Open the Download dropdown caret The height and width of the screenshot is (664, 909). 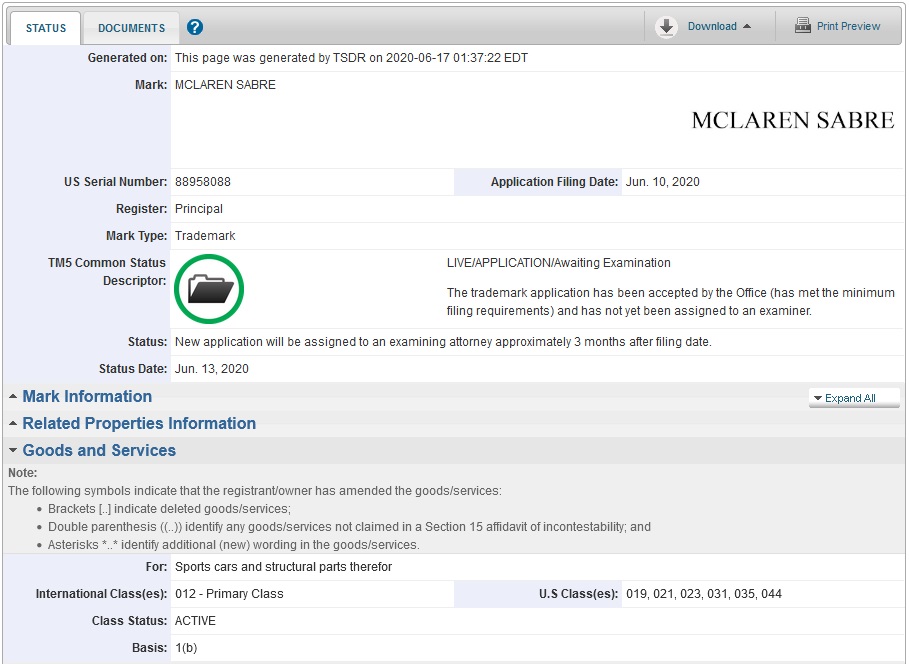coord(747,27)
